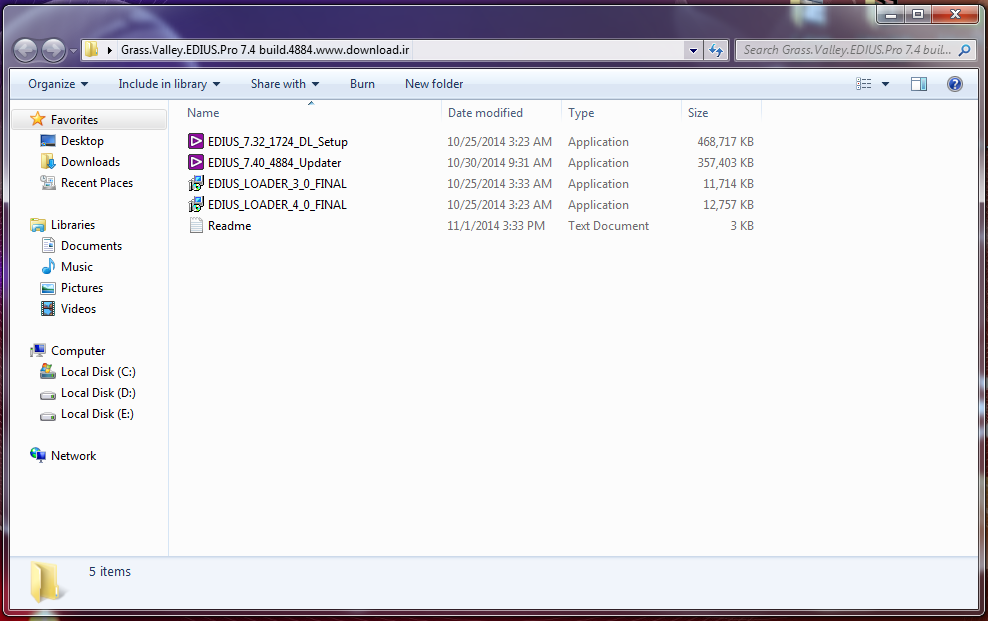Viewport: 988px width, 621px height.
Task: Click the Local Disk (C:) drive icon
Action: (x=48, y=372)
